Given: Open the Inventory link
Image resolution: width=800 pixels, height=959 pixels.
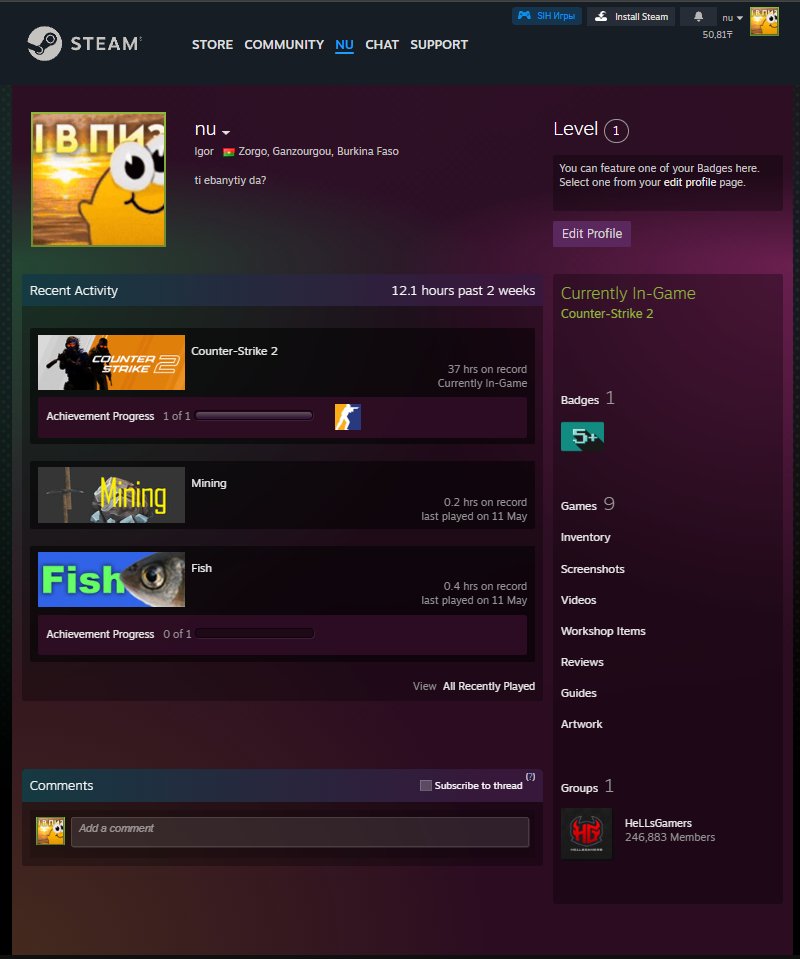Looking at the screenshot, I should click(x=585, y=537).
